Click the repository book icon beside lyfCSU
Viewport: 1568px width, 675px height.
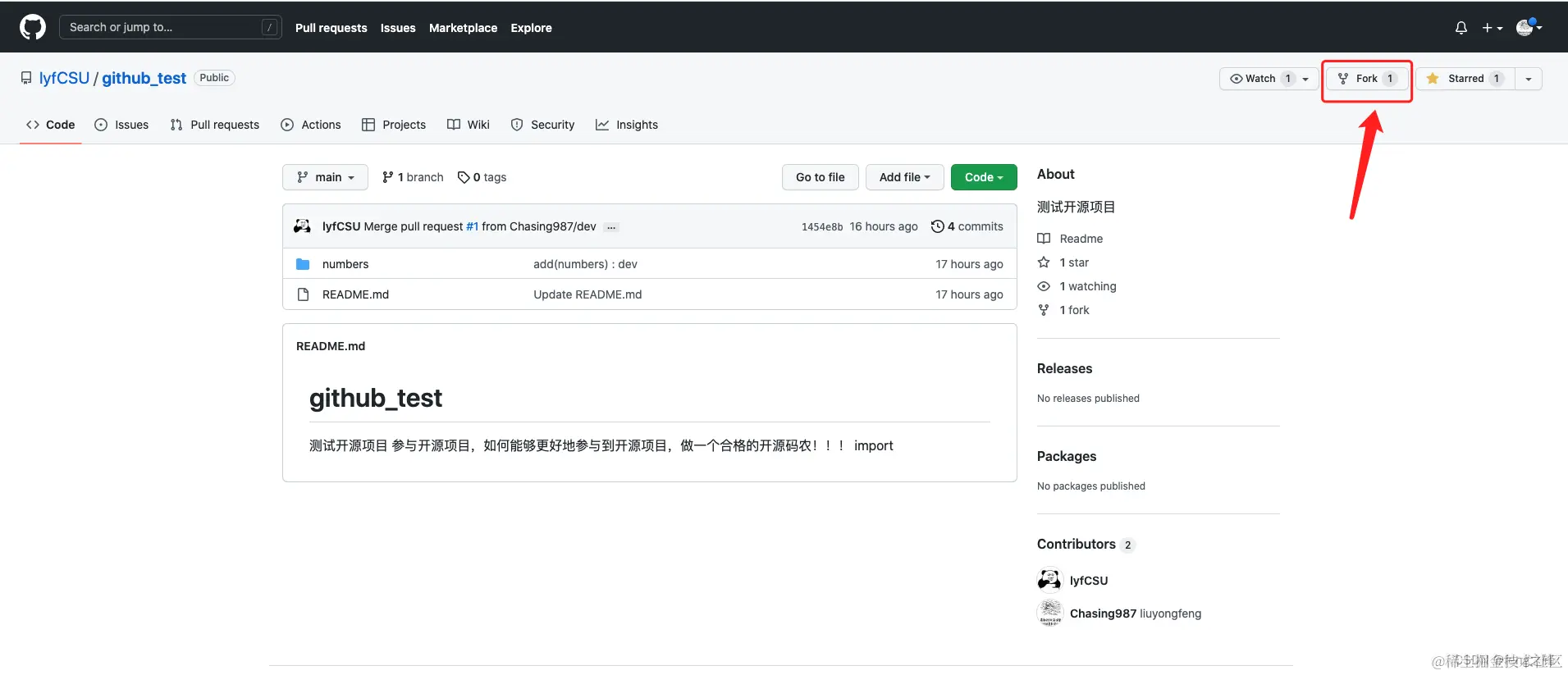click(x=26, y=78)
